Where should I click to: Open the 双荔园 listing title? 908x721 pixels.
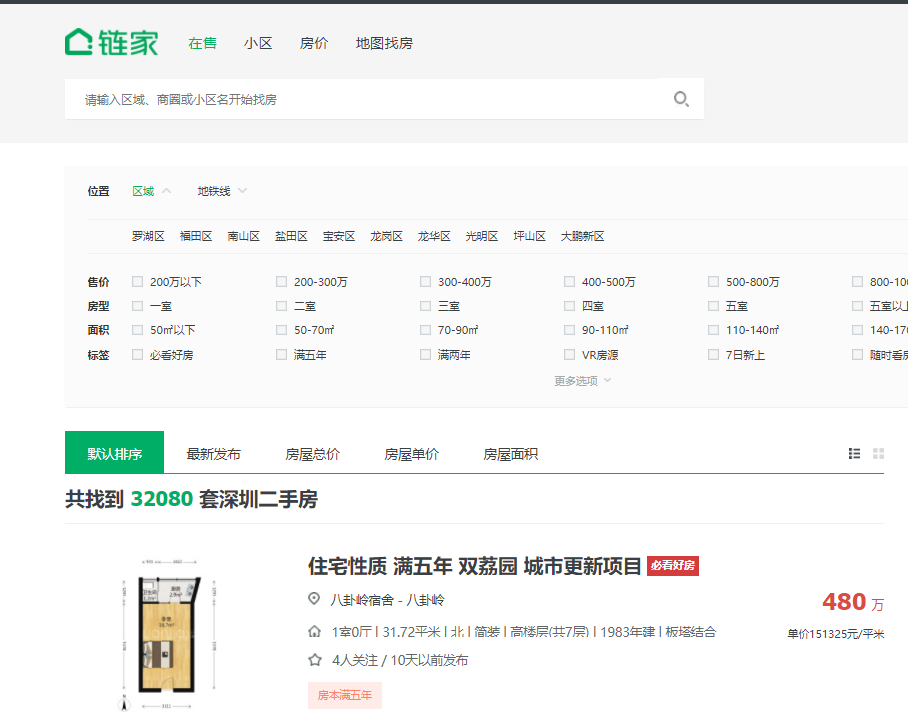tap(474, 566)
